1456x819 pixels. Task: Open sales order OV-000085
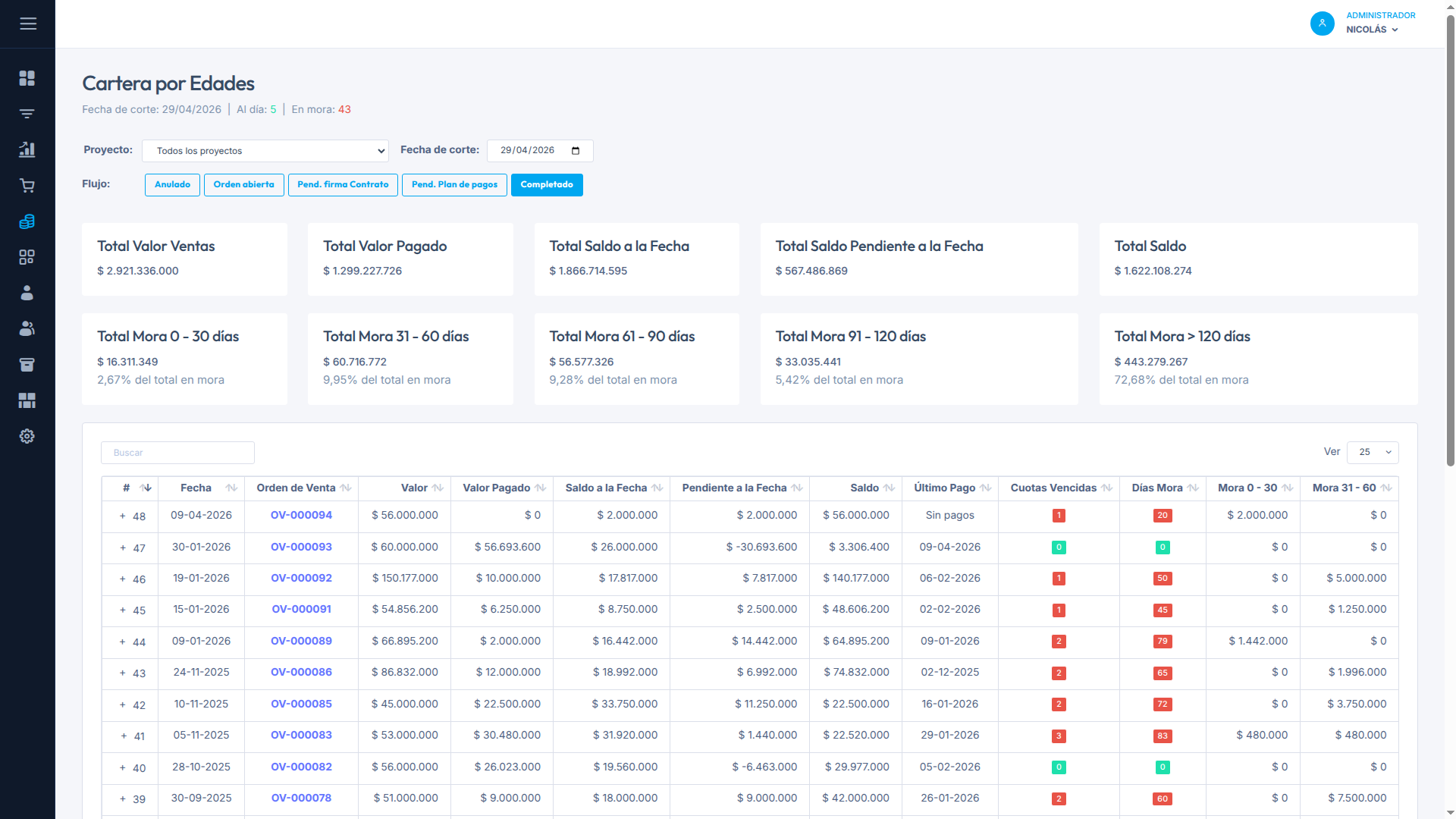click(x=301, y=704)
